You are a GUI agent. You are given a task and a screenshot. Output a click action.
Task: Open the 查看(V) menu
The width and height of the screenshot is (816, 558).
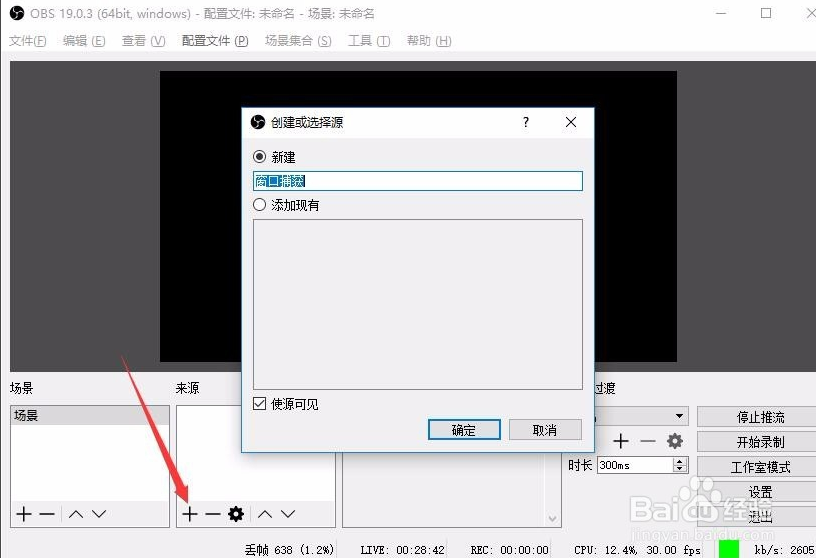(x=143, y=41)
